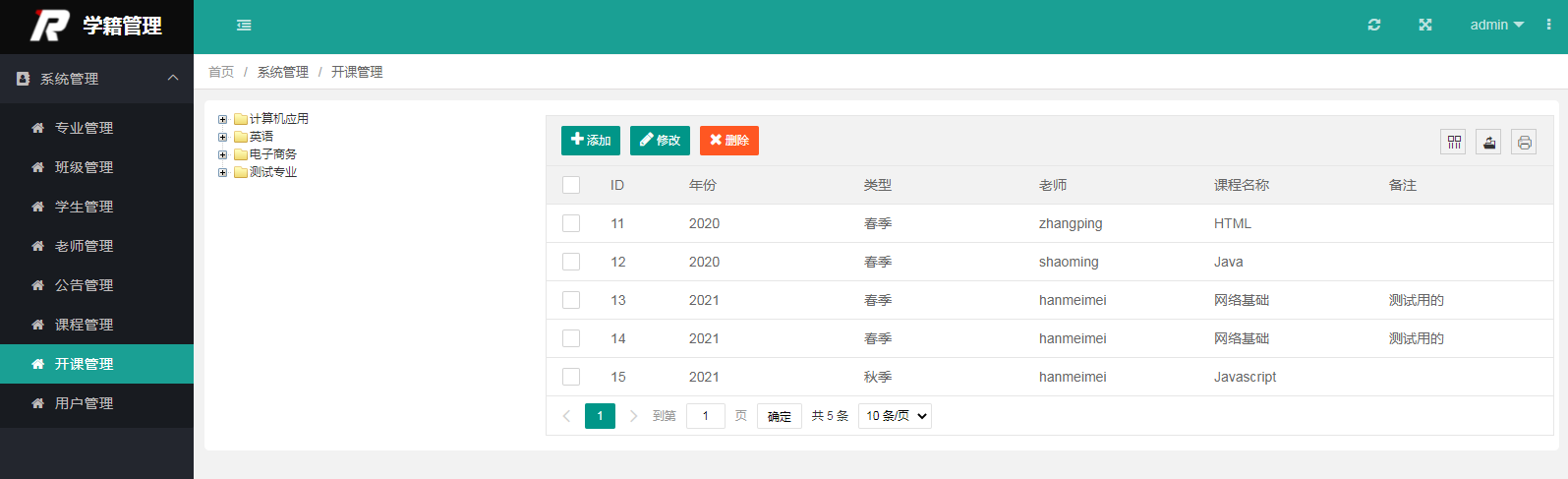
Task: Click 首页 breadcrumb link
Action: (x=221, y=72)
